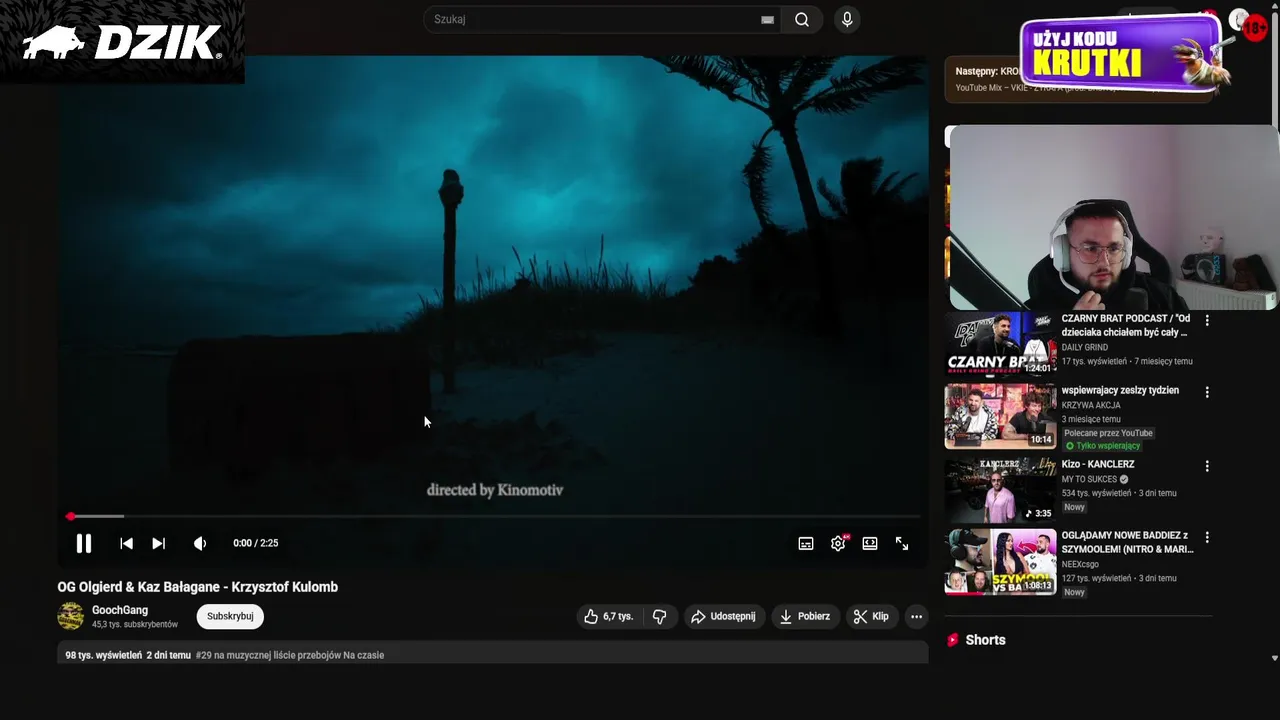Screen dimensions: 1280x720
Task: Open the player settings gear
Action: [838, 543]
